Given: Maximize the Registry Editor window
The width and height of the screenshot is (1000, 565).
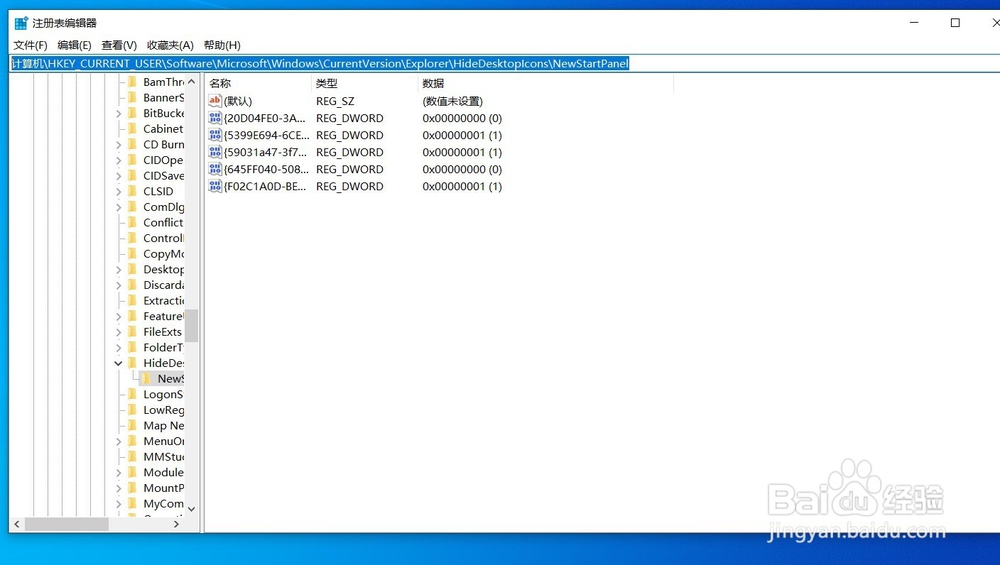Looking at the screenshot, I should (x=955, y=23).
